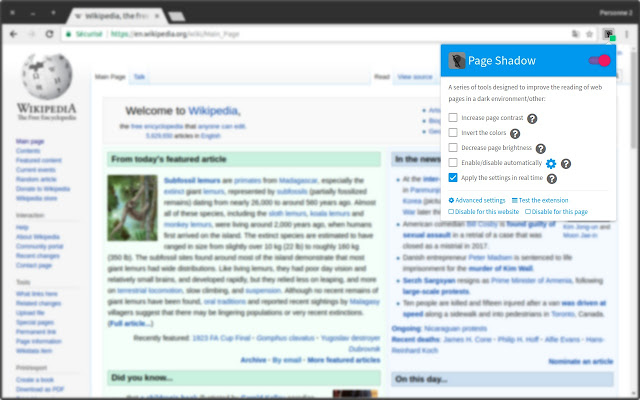640x400 pixels.
Task: Open More featured articles link
Action: coord(344,360)
